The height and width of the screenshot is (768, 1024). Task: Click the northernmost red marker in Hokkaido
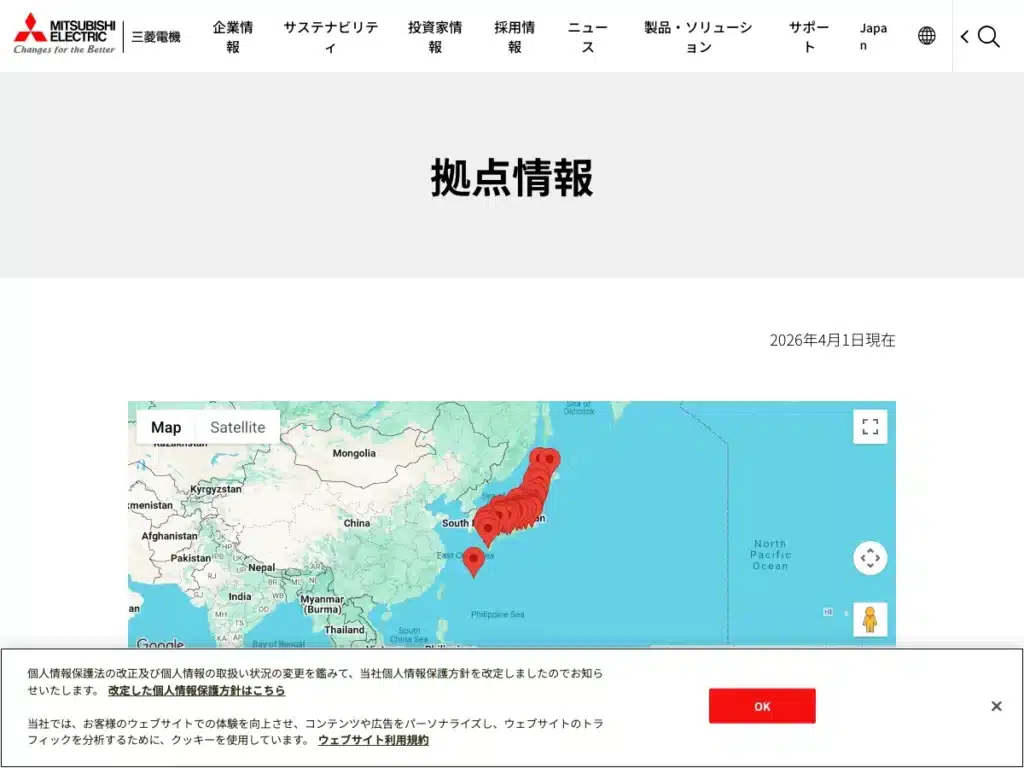pyautogui.click(x=549, y=461)
